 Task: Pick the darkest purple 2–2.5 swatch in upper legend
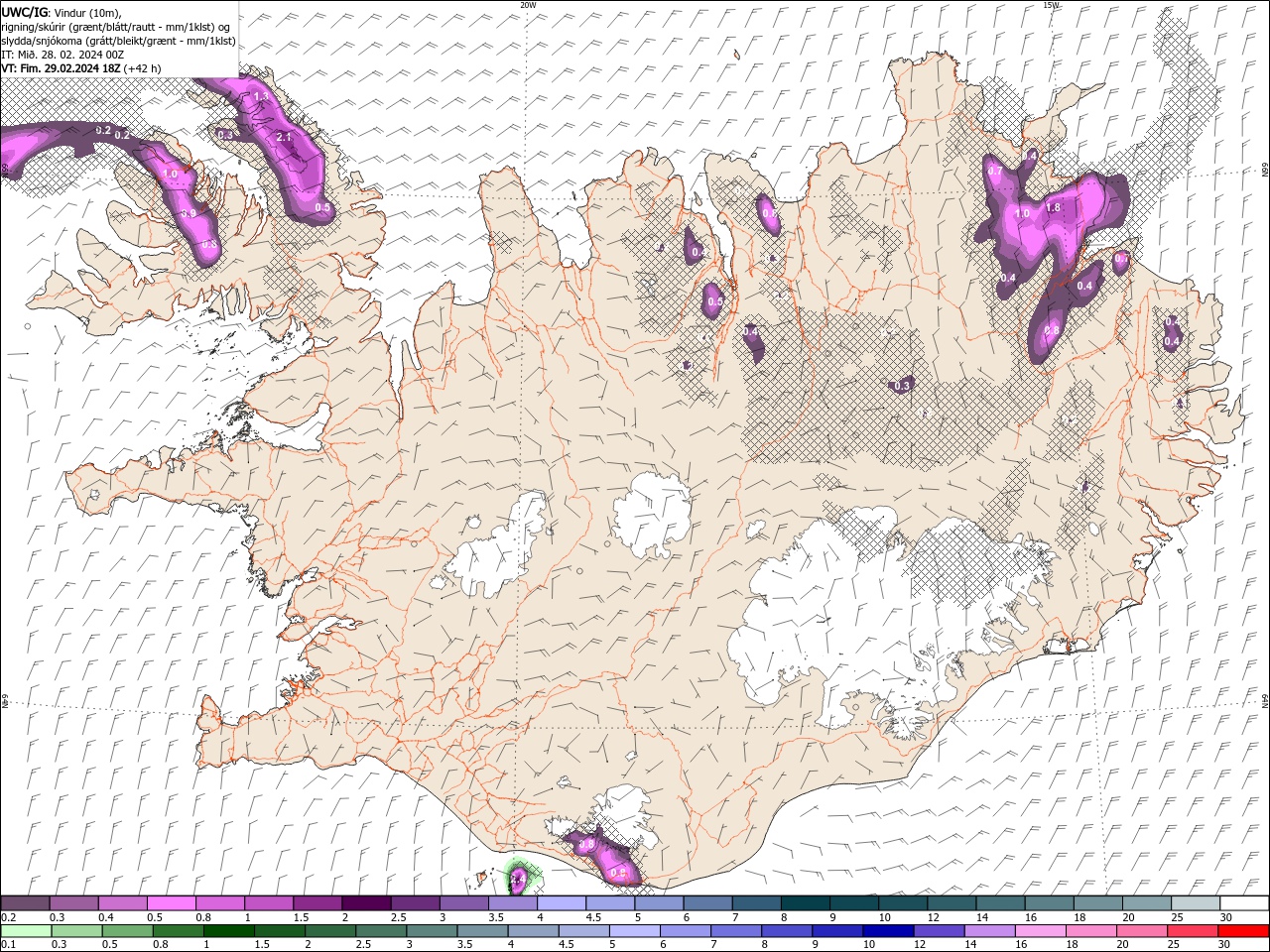[365, 903]
